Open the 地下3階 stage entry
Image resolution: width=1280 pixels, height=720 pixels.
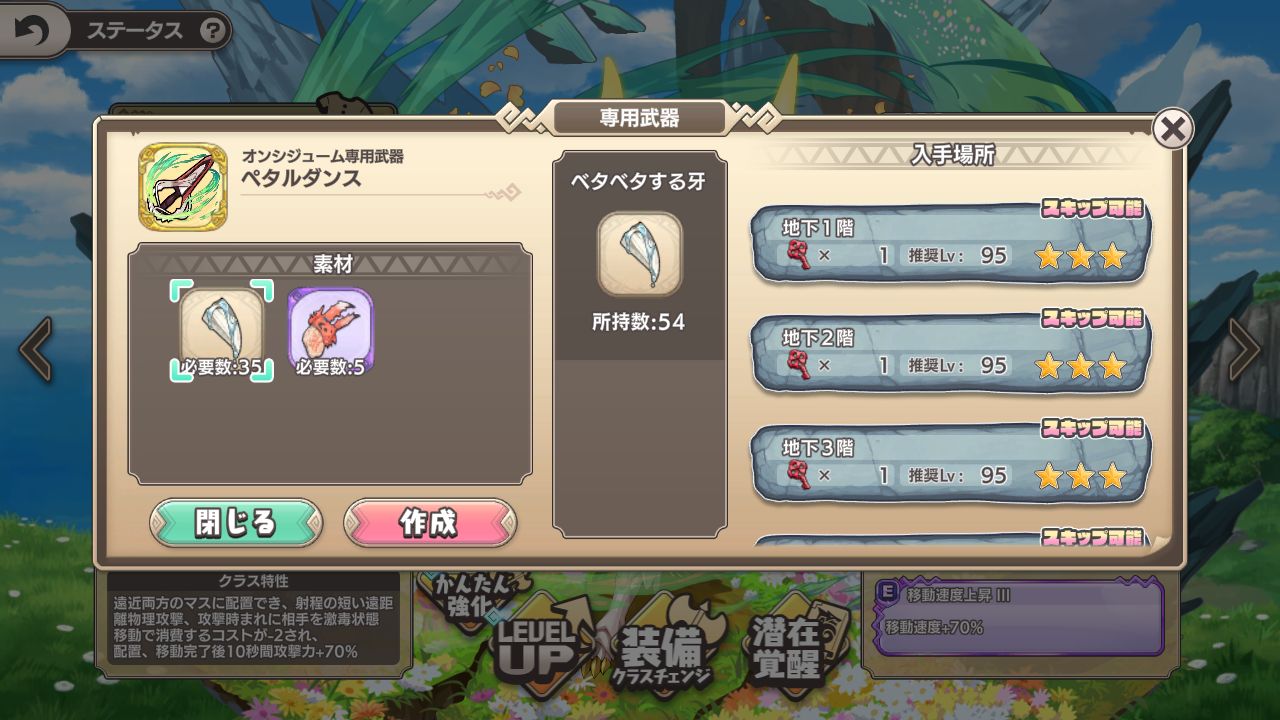[950, 463]
